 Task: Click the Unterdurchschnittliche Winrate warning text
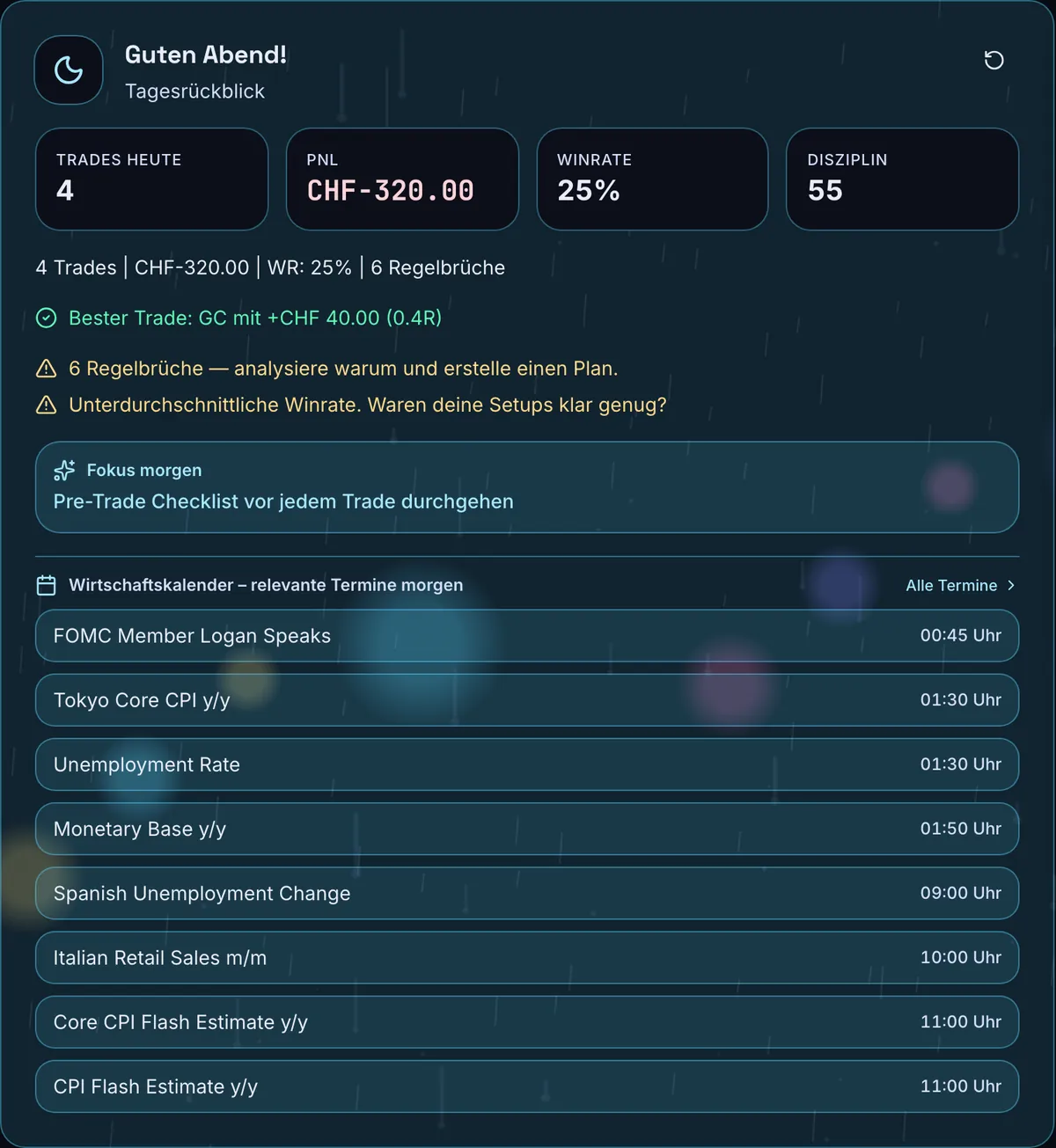coord(368,405)
